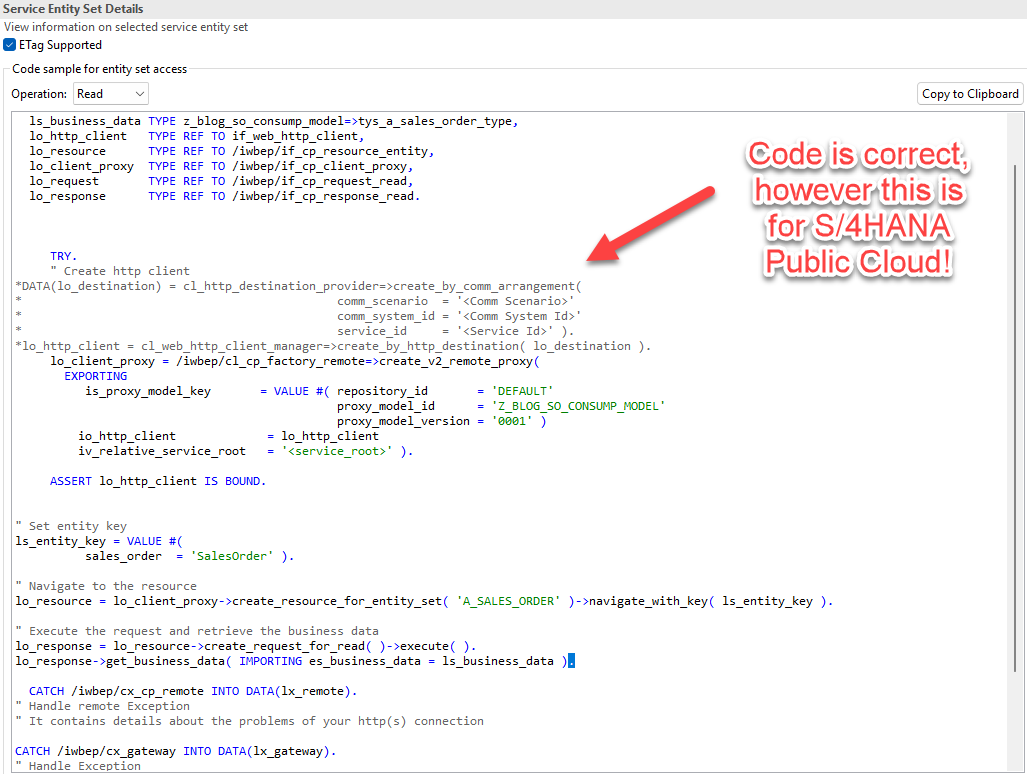Click the ASSERT lo_http_client IS BOUND line
This screenshot has height=774, width=1027.
point(158,481)
